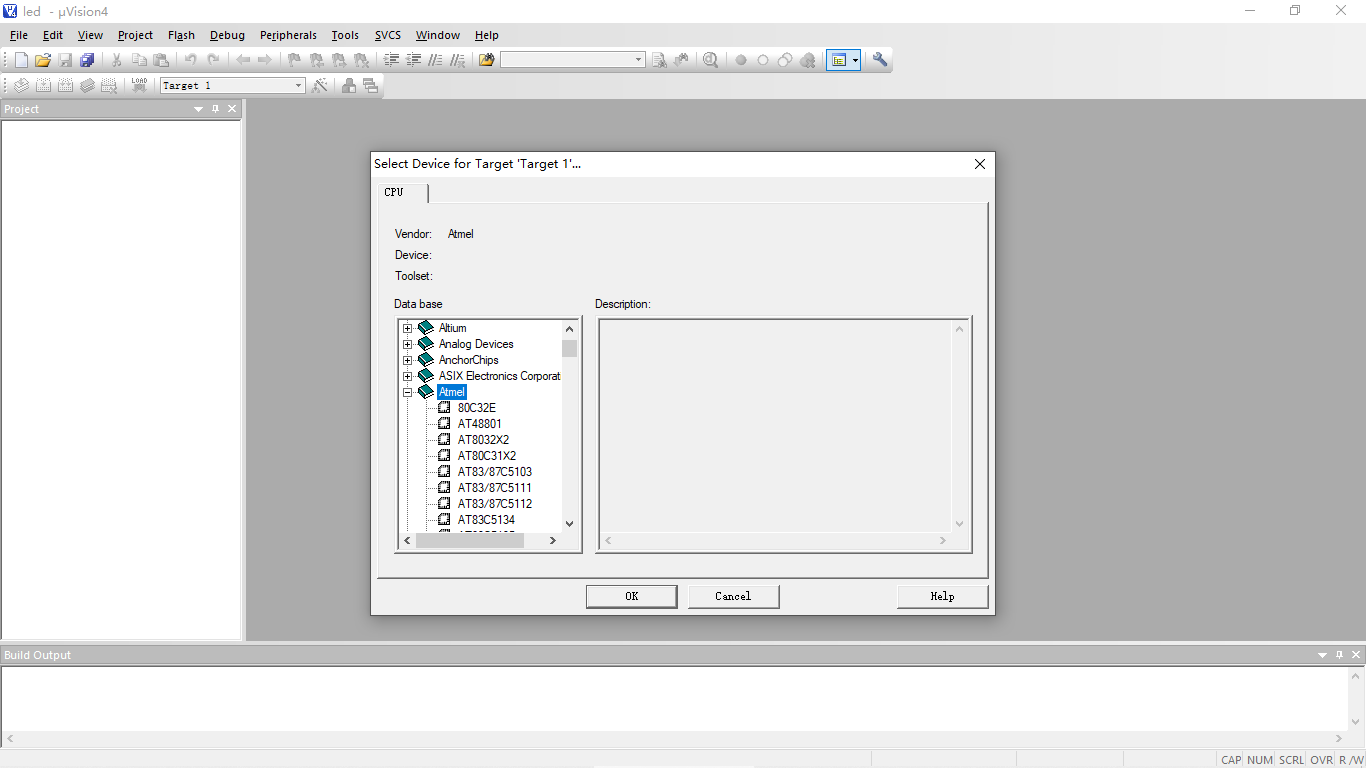The height and width of the screenshot is (768, 1366).
Task: Open the SVCS menu
Action: click(x=388, y=35)
